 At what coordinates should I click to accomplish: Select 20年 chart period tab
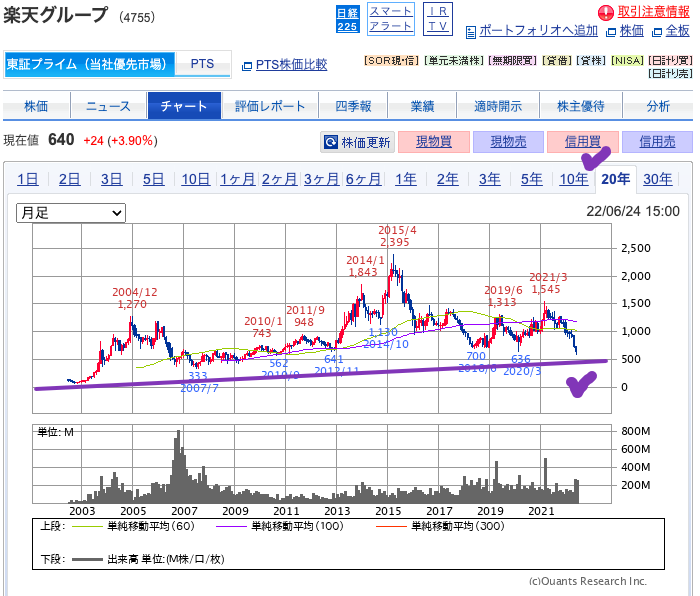click(616, 179)
